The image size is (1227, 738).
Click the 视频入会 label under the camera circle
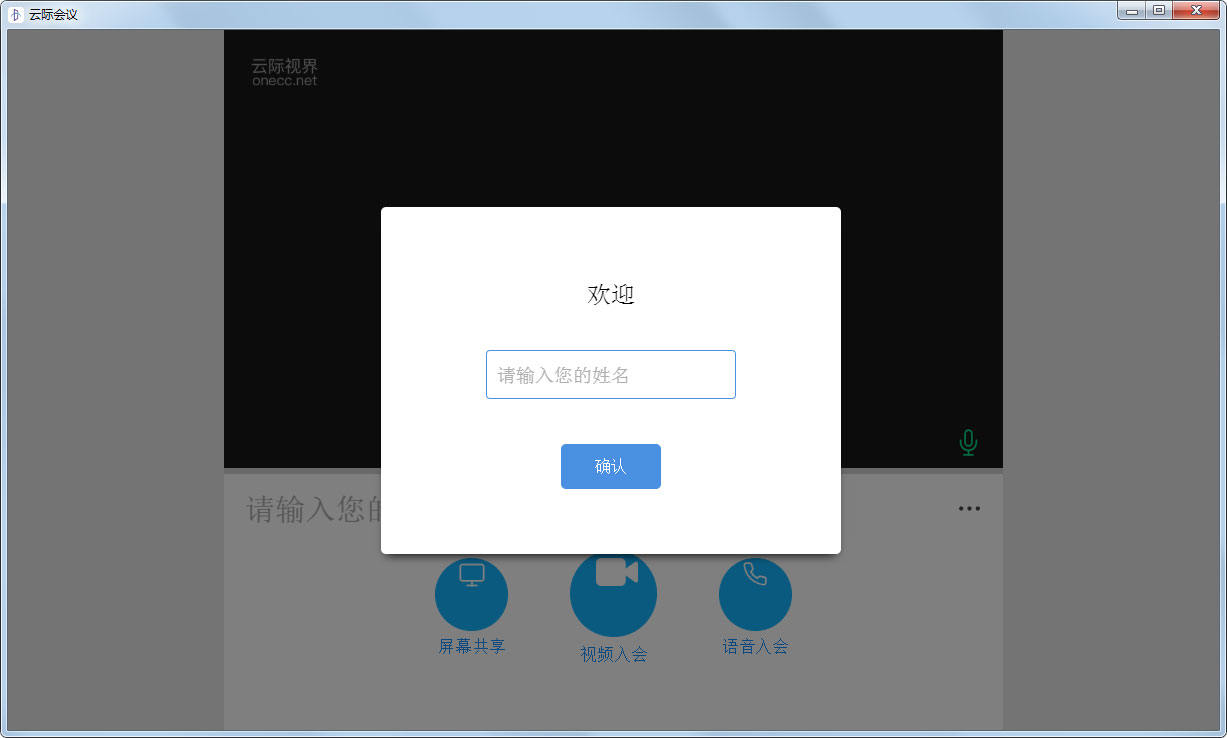pyautogui.click(x=613, y=654)
